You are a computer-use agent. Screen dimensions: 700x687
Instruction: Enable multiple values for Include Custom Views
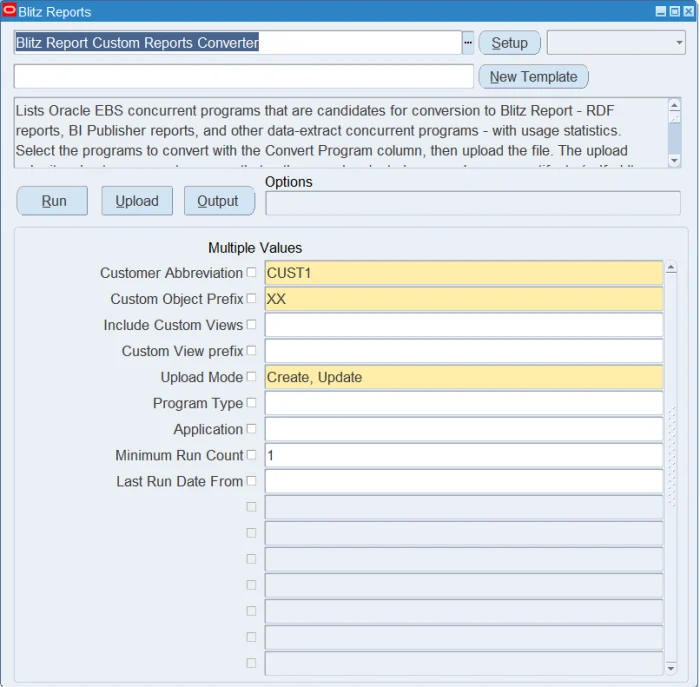(x=251, y=325)
